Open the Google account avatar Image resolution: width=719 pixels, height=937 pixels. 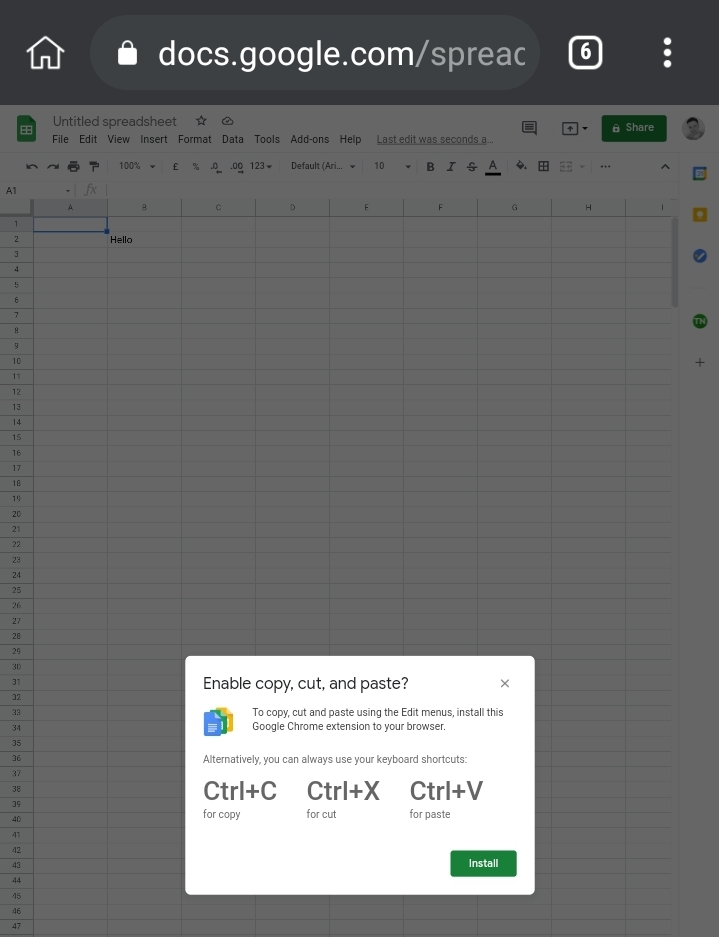[x=693, y=128]
